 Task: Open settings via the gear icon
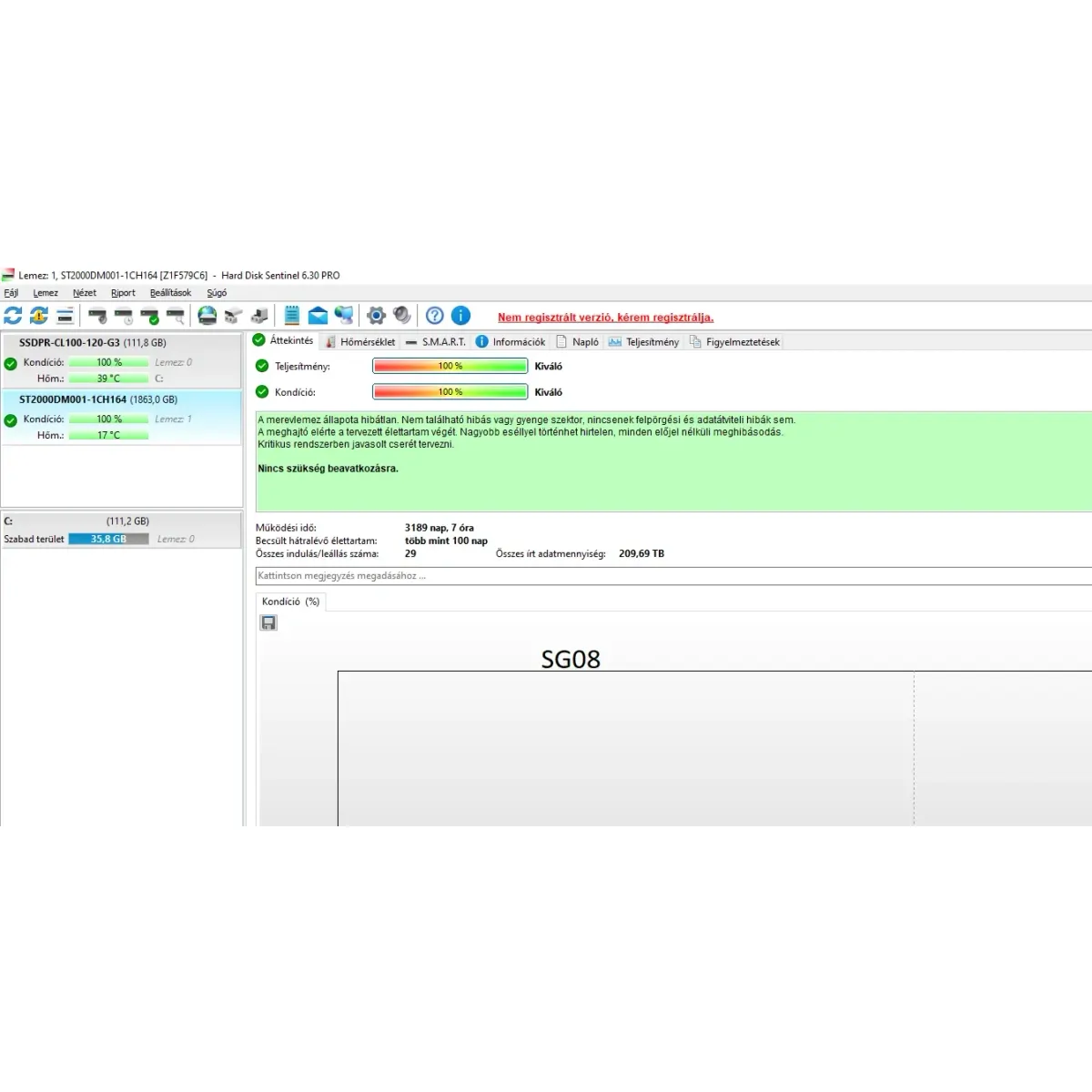[376, 316]
